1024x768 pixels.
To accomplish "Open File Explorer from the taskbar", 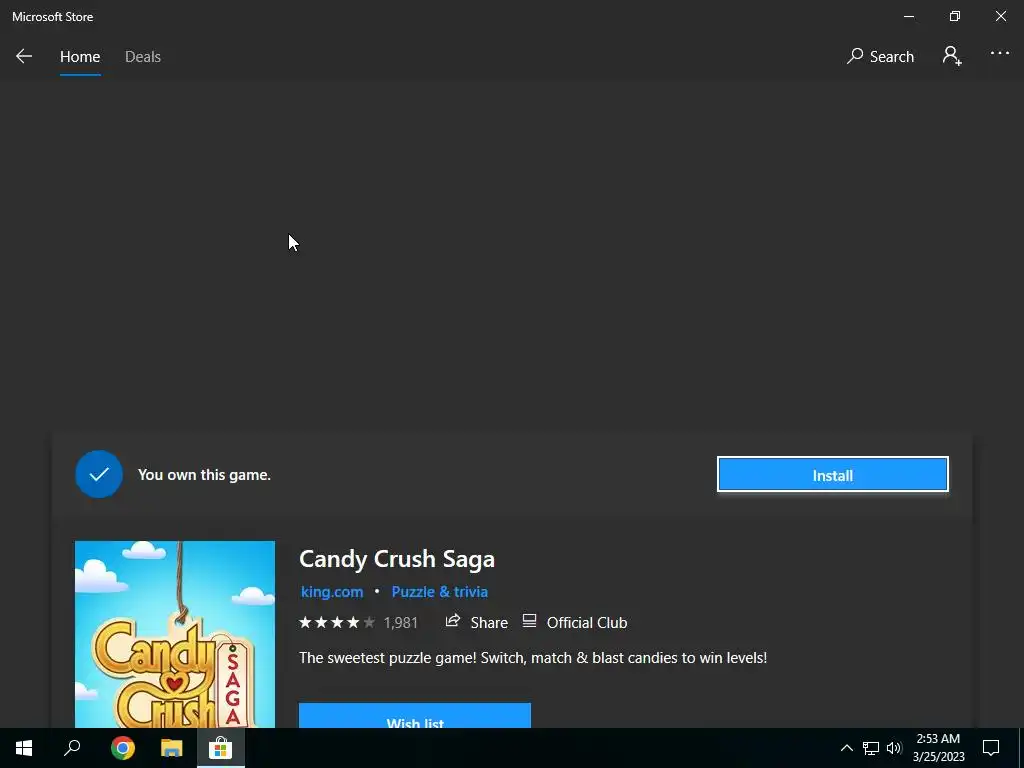I will (172, 748).
